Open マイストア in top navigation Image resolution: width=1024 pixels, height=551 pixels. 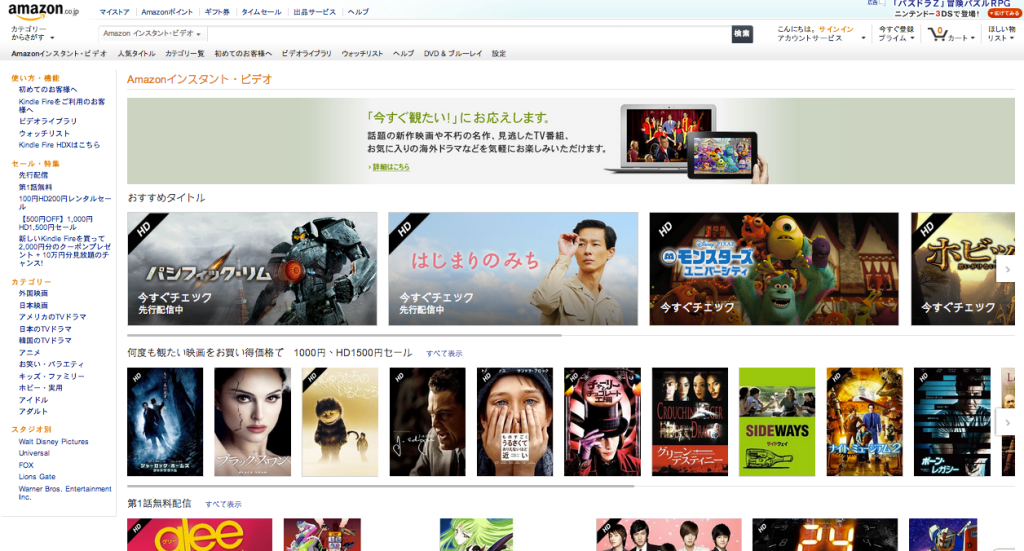point(114,12)
